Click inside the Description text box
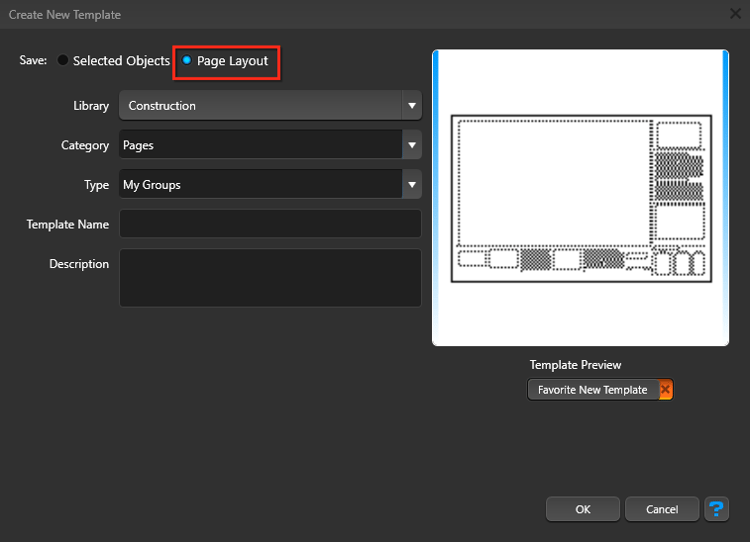Viewport: 750px width, 542px height. point(270,277)
